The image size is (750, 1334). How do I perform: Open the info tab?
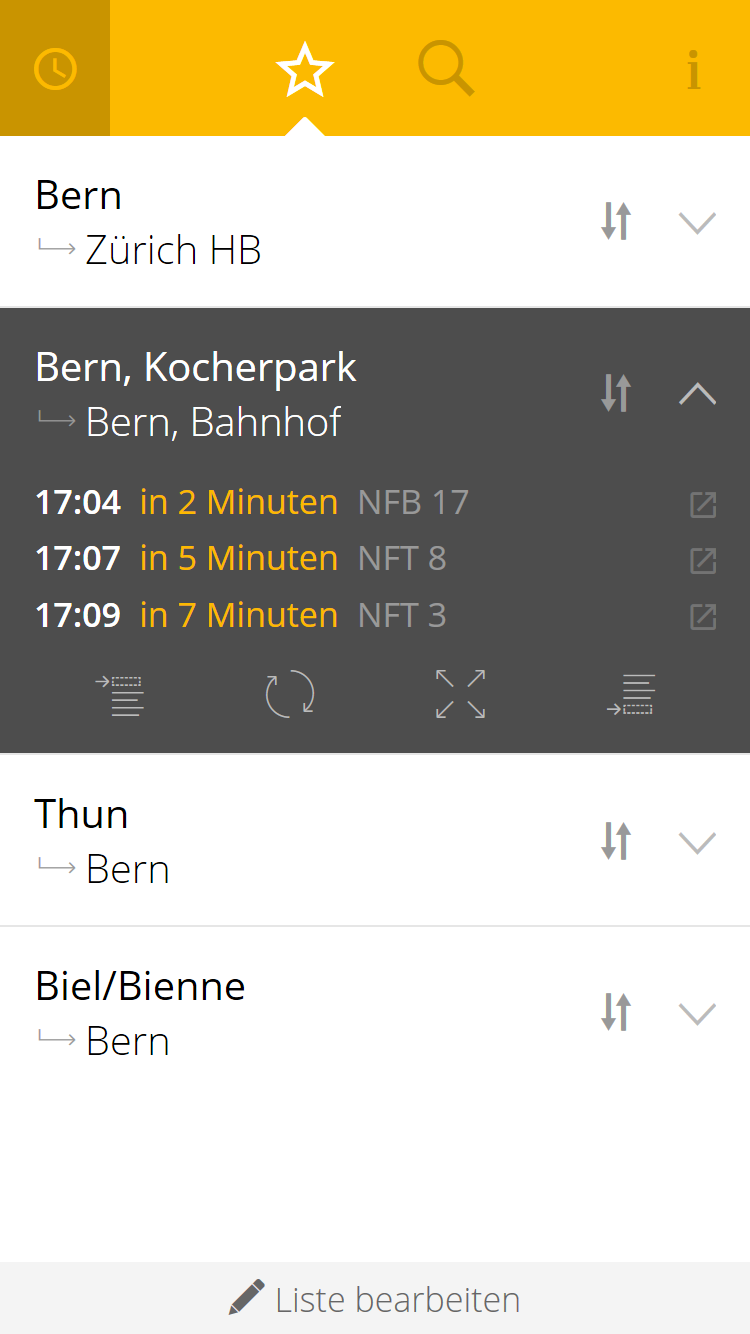[x=693, y=70]
